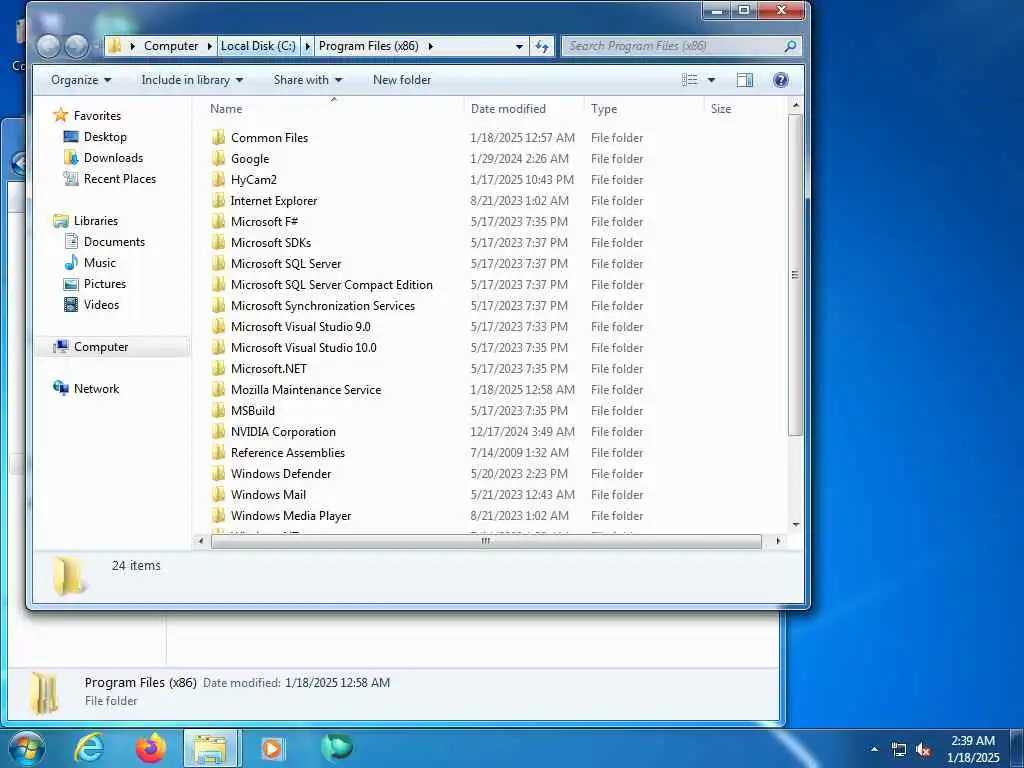This screenshot has width=1024, height=768.
Task: Select the Favorites star icon
Action: [61, 115]
